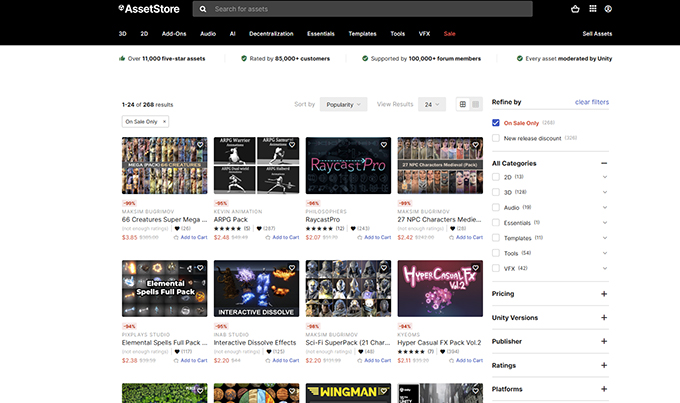
Task: Uncheck the On Sale Only checkbox
Action: [496, 123]
